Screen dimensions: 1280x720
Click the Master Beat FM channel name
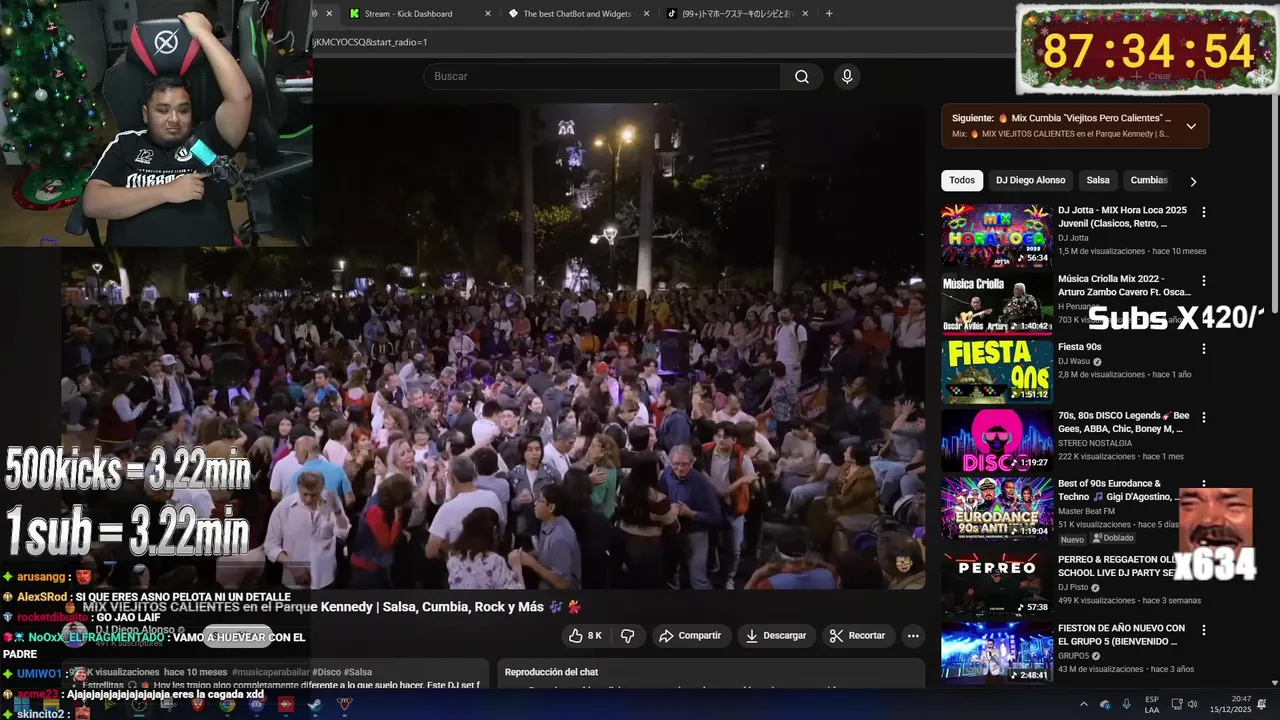(x=1086, y=511)
